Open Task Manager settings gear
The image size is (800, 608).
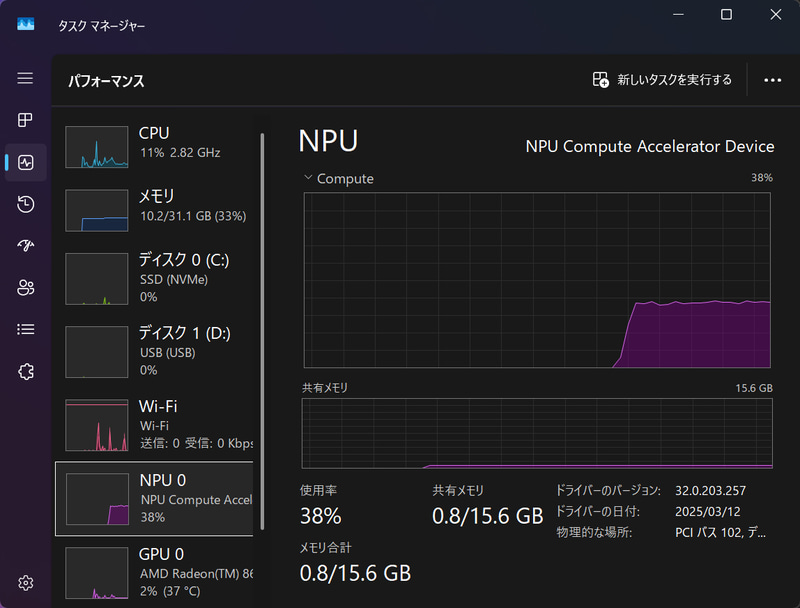(x=25, y=582)
